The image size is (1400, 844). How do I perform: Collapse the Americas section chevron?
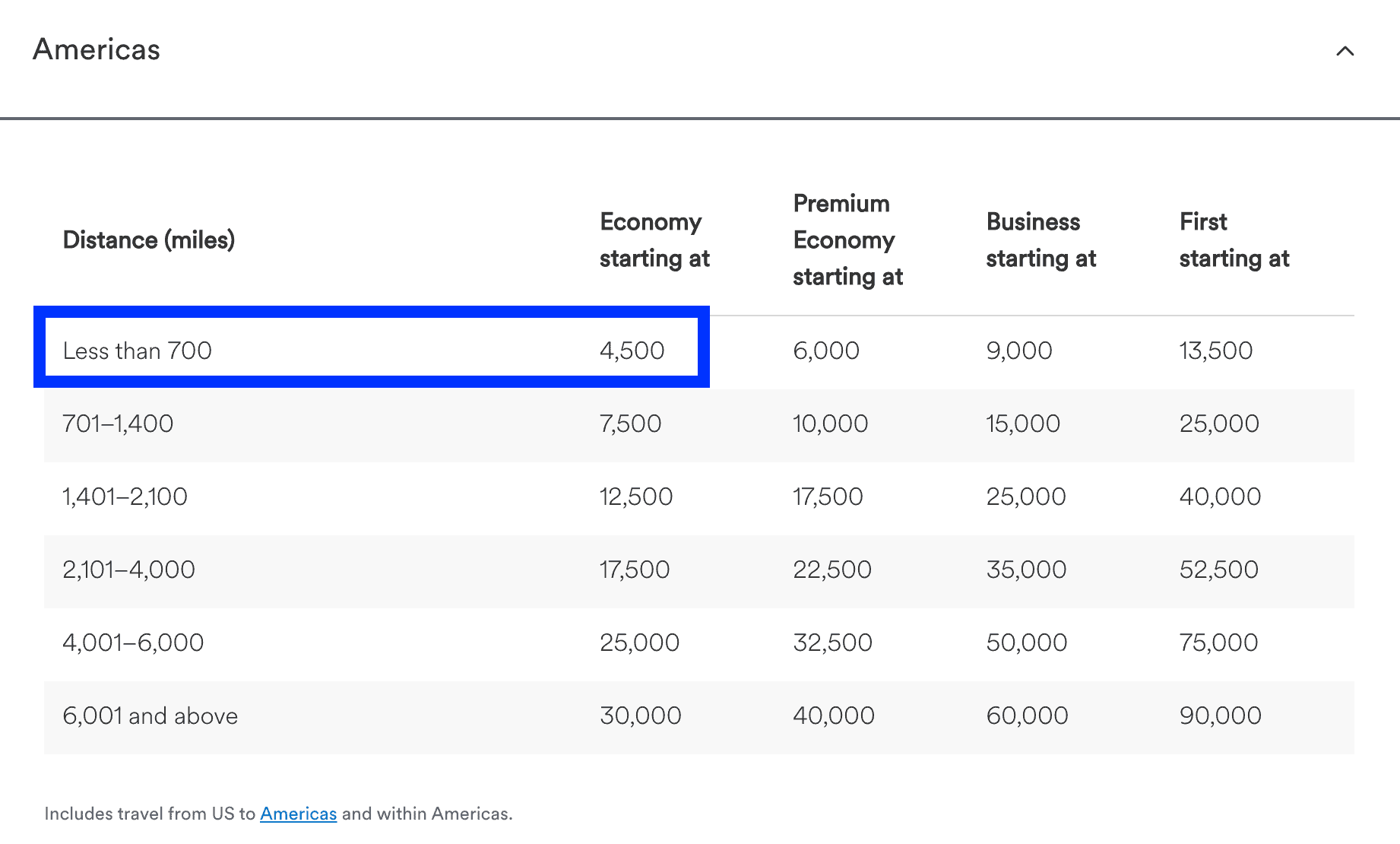(1345, 52)
